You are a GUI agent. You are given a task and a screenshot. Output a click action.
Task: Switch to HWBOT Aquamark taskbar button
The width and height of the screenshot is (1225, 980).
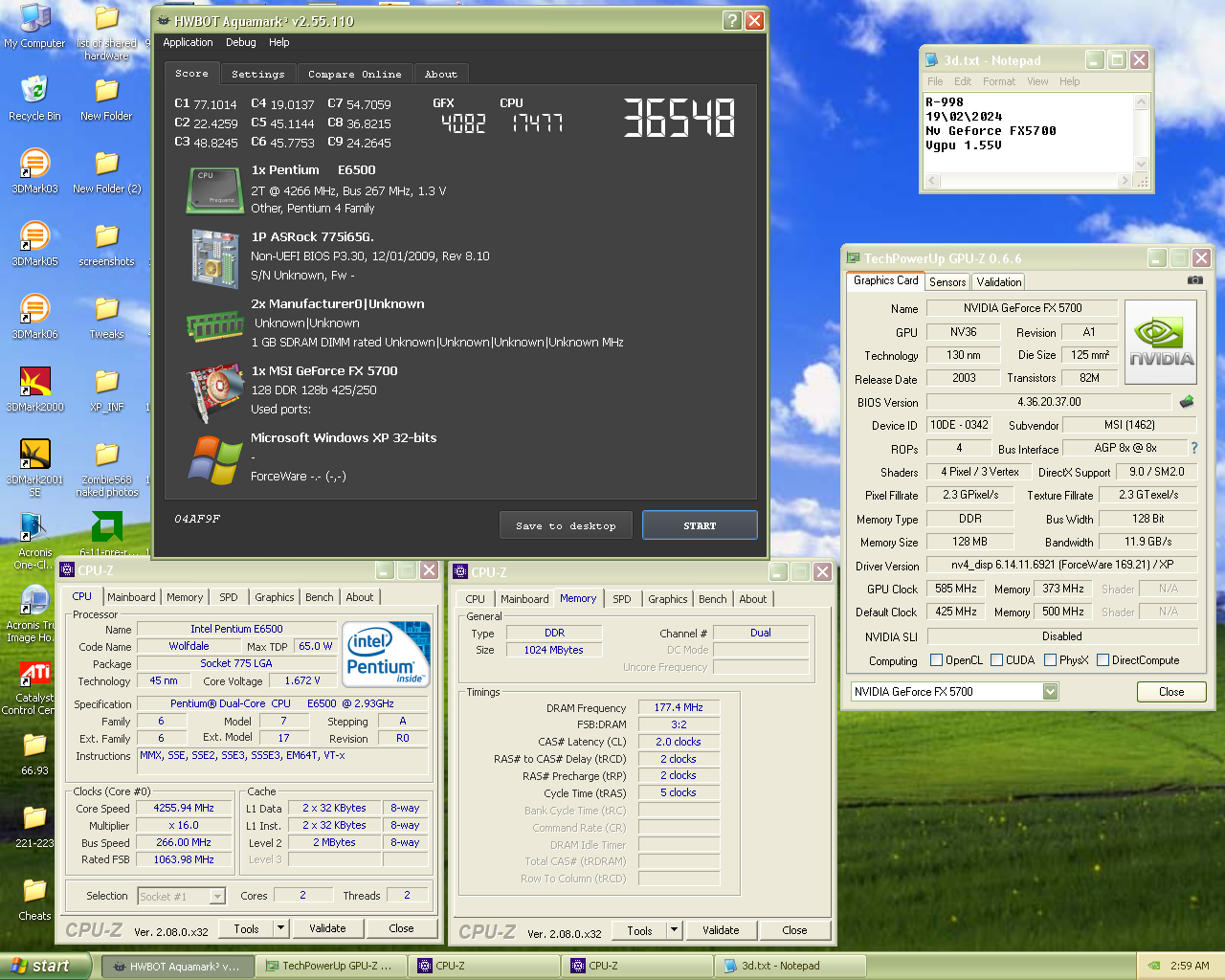(x=178, y=967)
